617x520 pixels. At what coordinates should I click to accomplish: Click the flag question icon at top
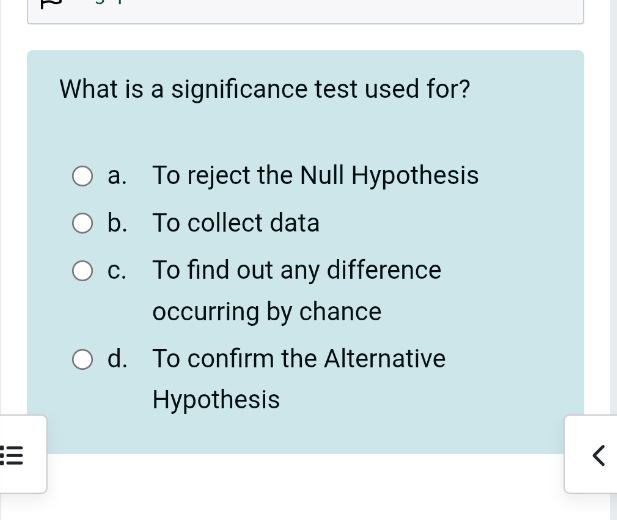tap(48, 4)
